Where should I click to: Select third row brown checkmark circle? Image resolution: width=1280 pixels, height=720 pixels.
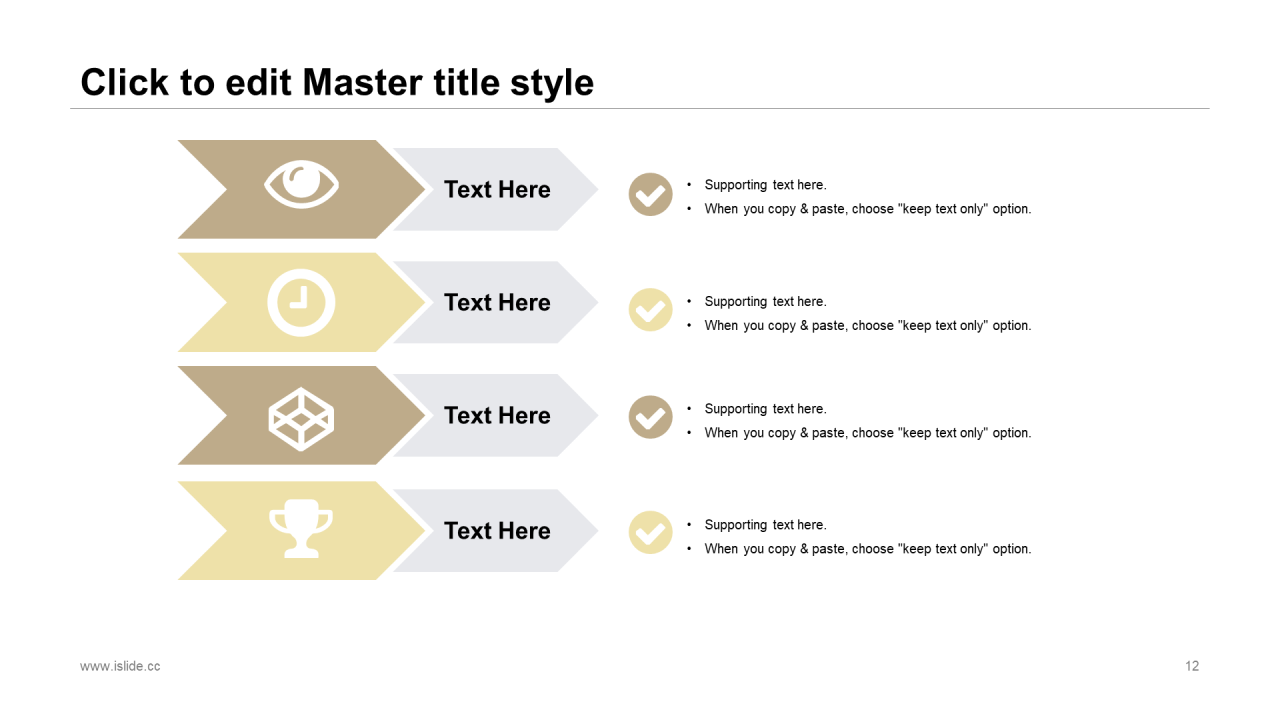coord(650,417)
